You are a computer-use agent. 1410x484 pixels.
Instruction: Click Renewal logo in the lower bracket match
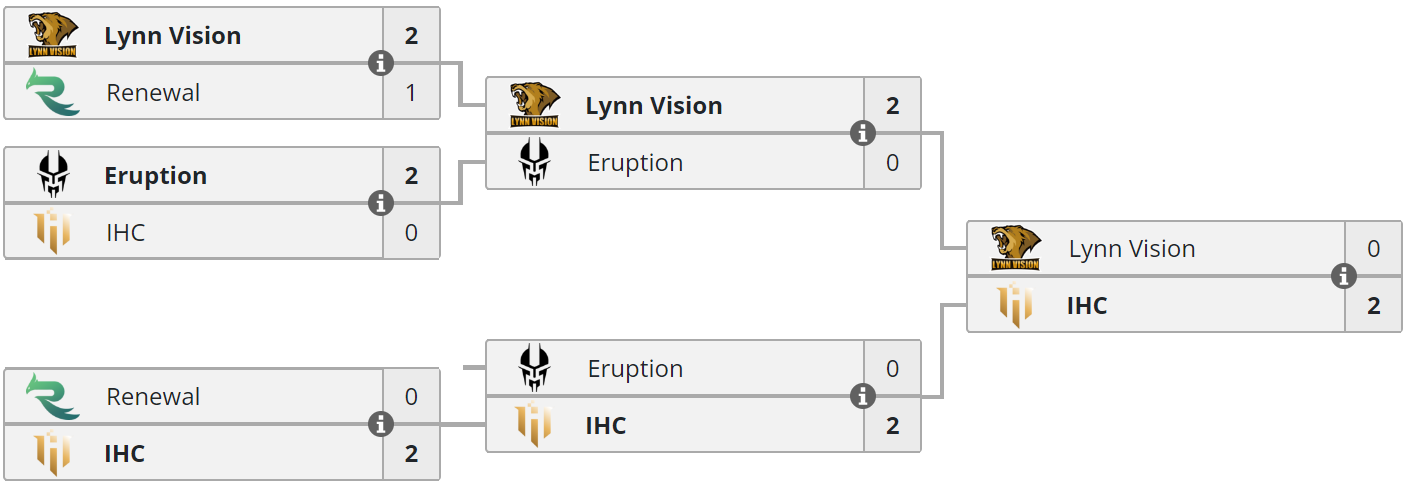pos(53,397)
